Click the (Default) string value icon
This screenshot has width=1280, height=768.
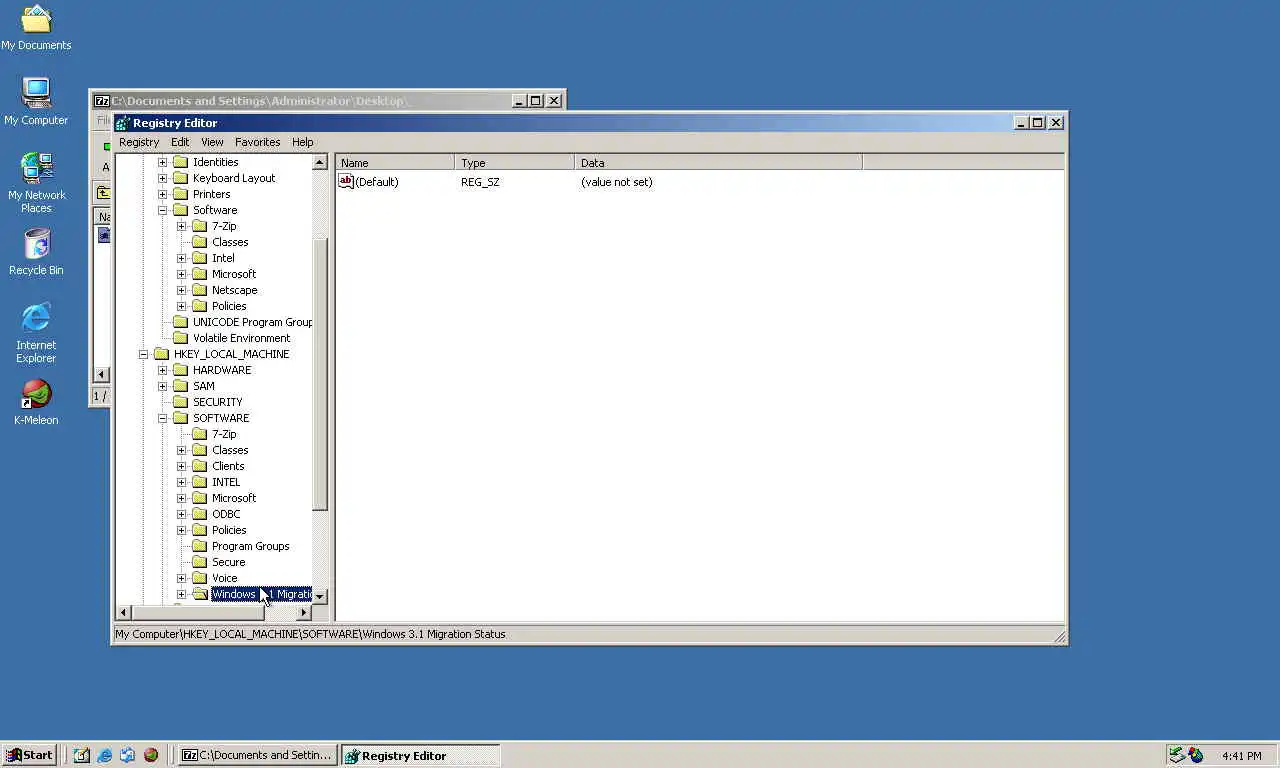(346, 181)
